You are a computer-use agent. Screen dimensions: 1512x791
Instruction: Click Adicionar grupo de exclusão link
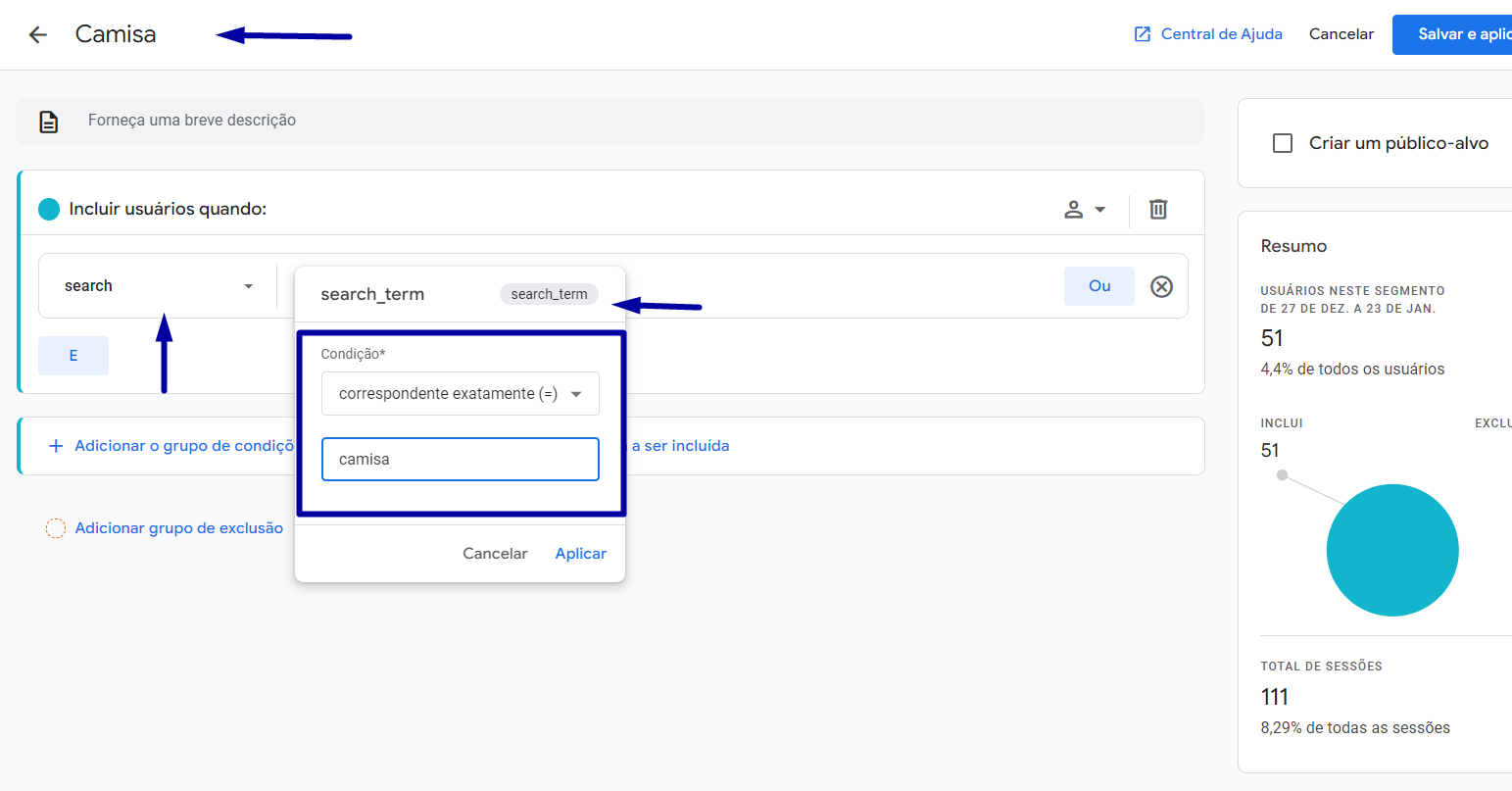(x=179, y=528)
